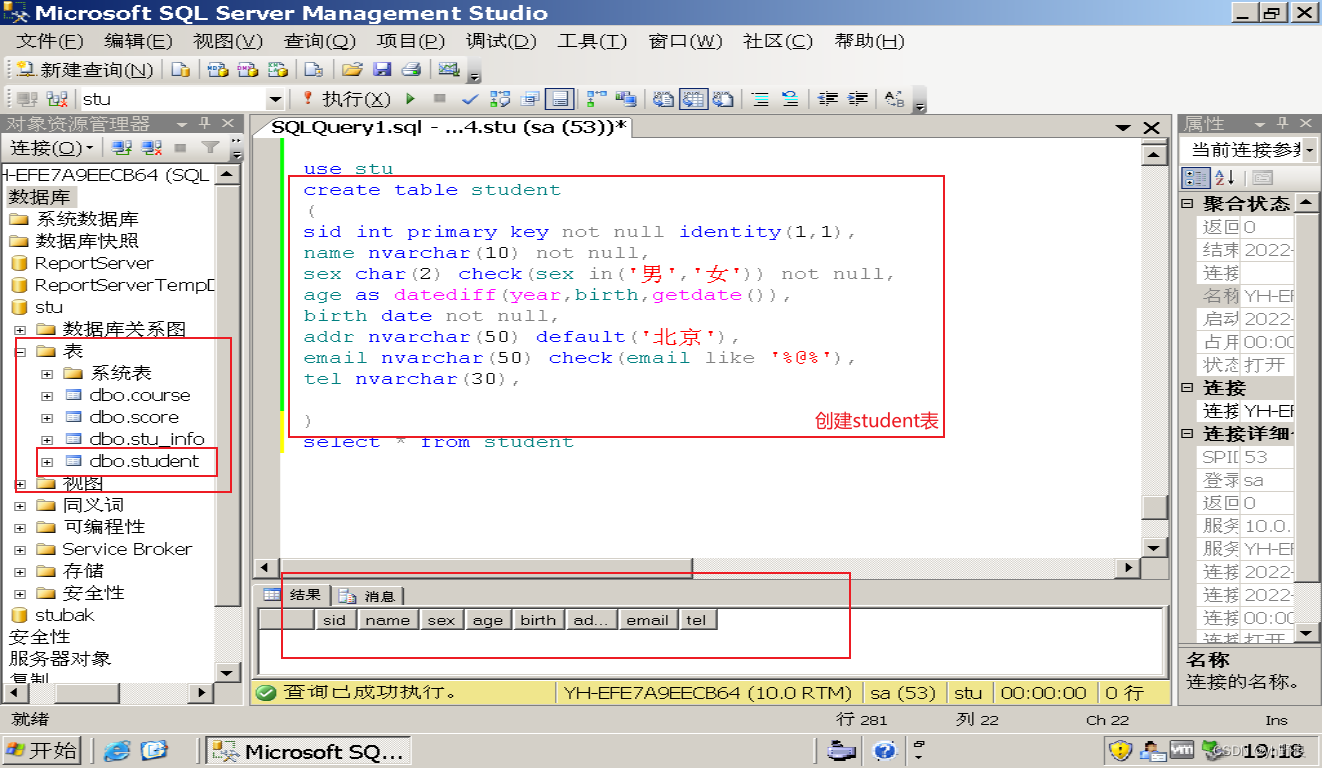Open the Query (查询) menu

click(x=319, y=41)
